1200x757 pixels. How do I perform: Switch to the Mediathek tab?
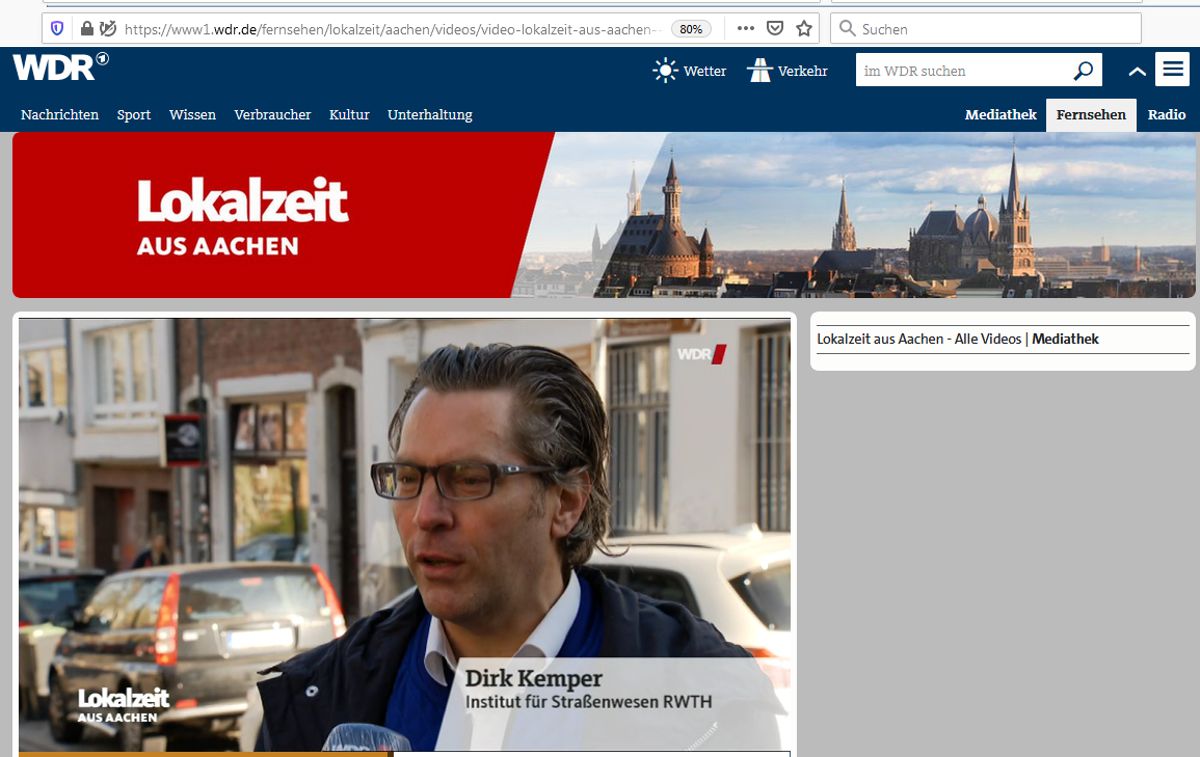click(x=1001, y=115)
